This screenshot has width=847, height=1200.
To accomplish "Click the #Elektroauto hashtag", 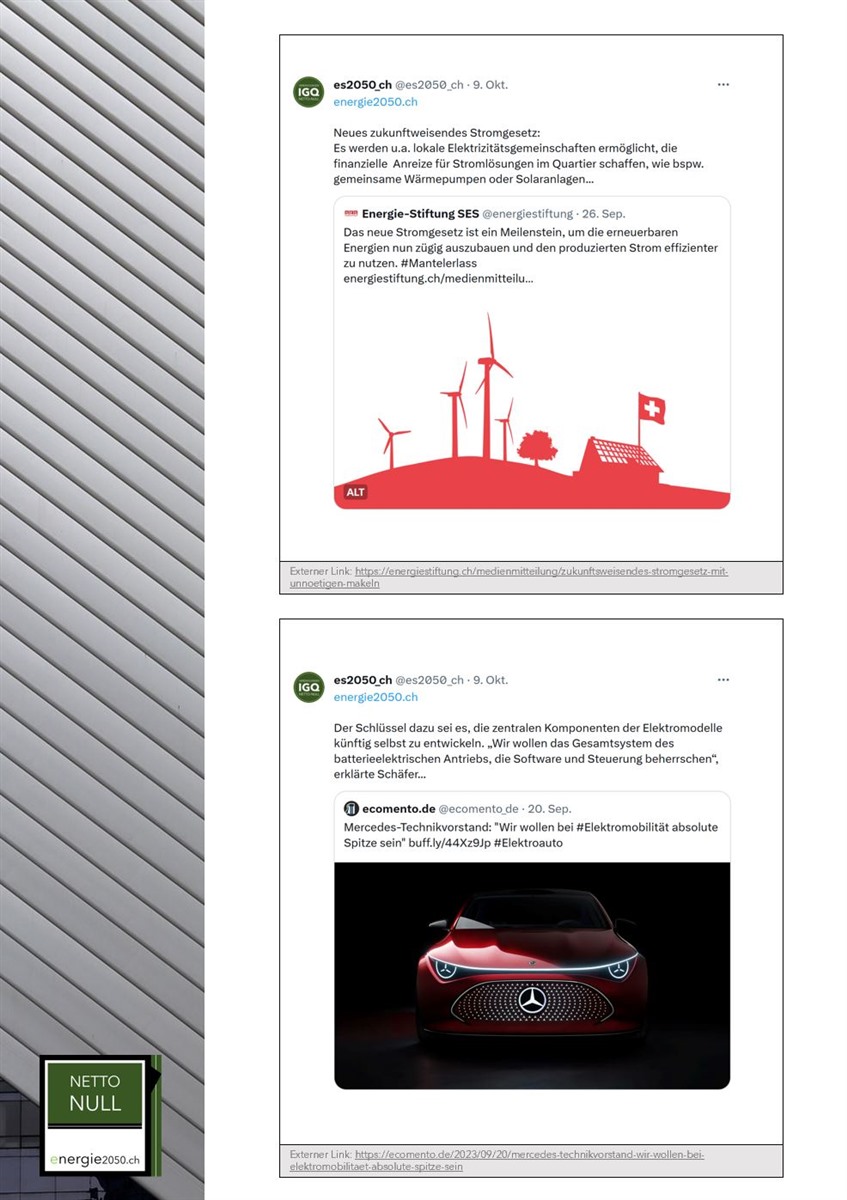I will [x=528, y=843].
